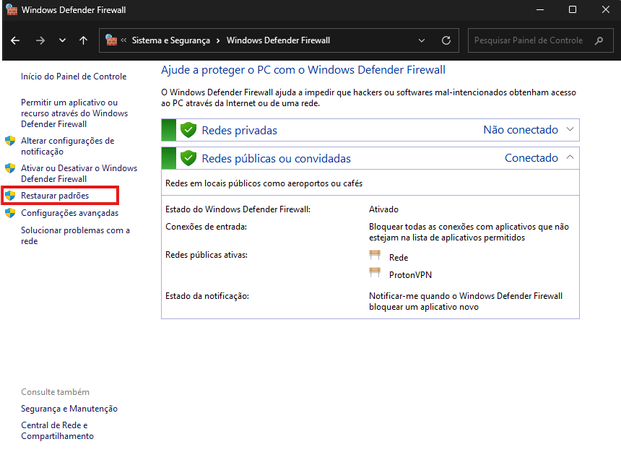Click Ajude a proteger o PC heading
This screenshot has width=621, height=452.
point(303,70)
